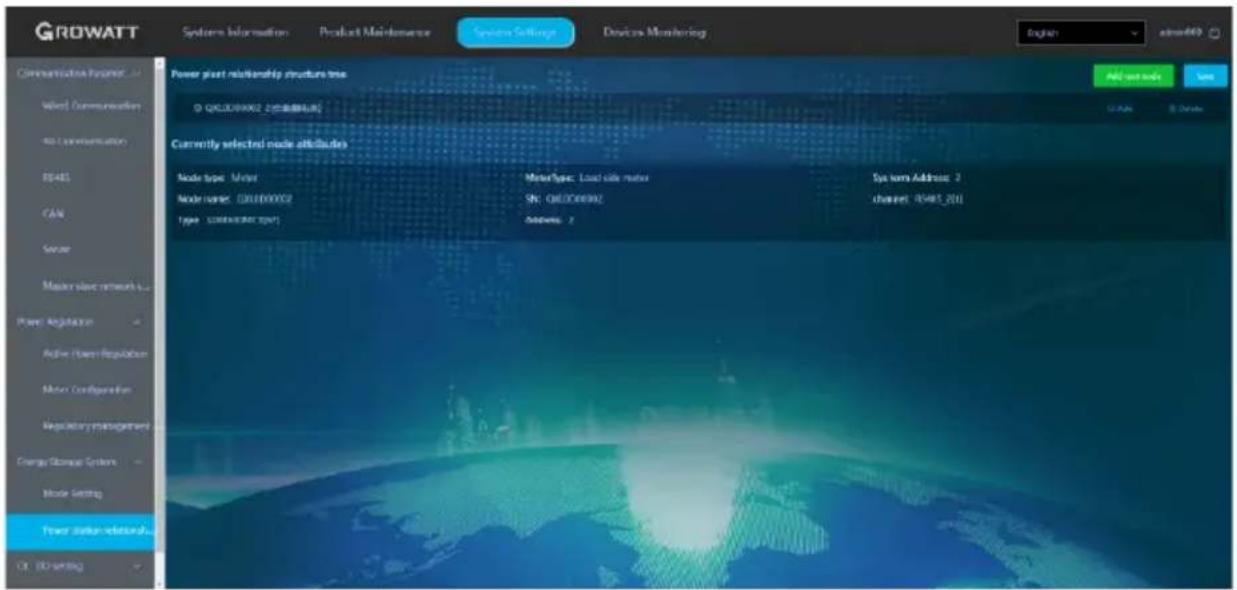Screen dimensions: 1237x590
Task: Switch to Product Maintenance tab
Action: point(375,33)
